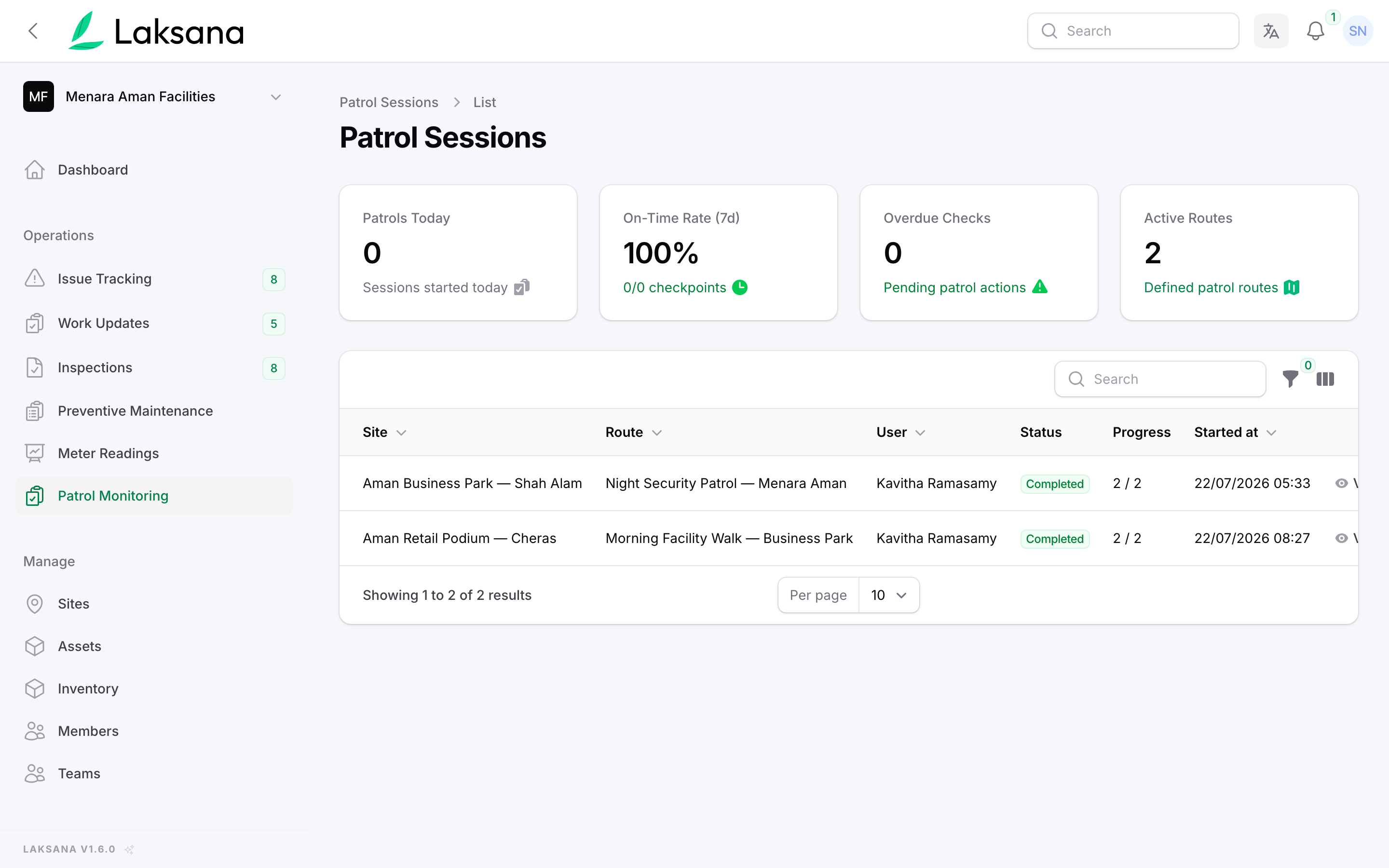Click the Pending patrol actions text

click(x=954, y=287)
